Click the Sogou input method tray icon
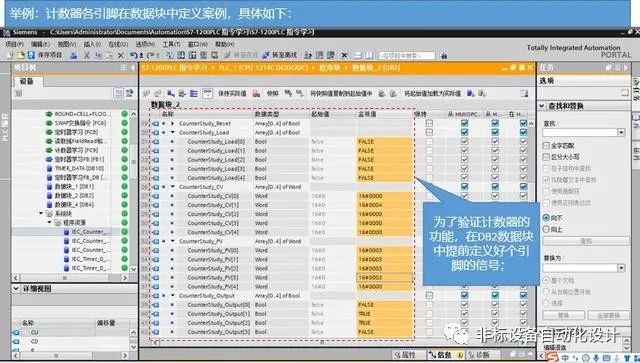The height and width of the screenshot is (363, 640). click(x=552, y=358)
